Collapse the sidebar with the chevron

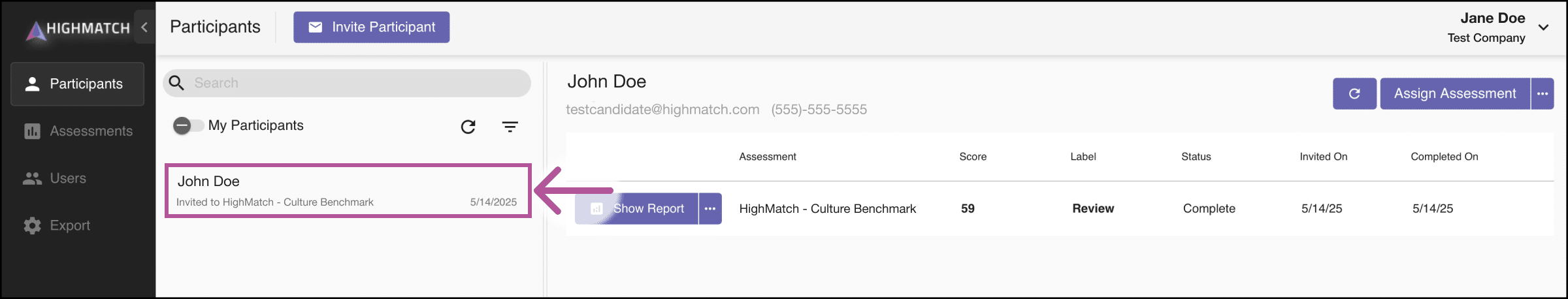(144, 27)
